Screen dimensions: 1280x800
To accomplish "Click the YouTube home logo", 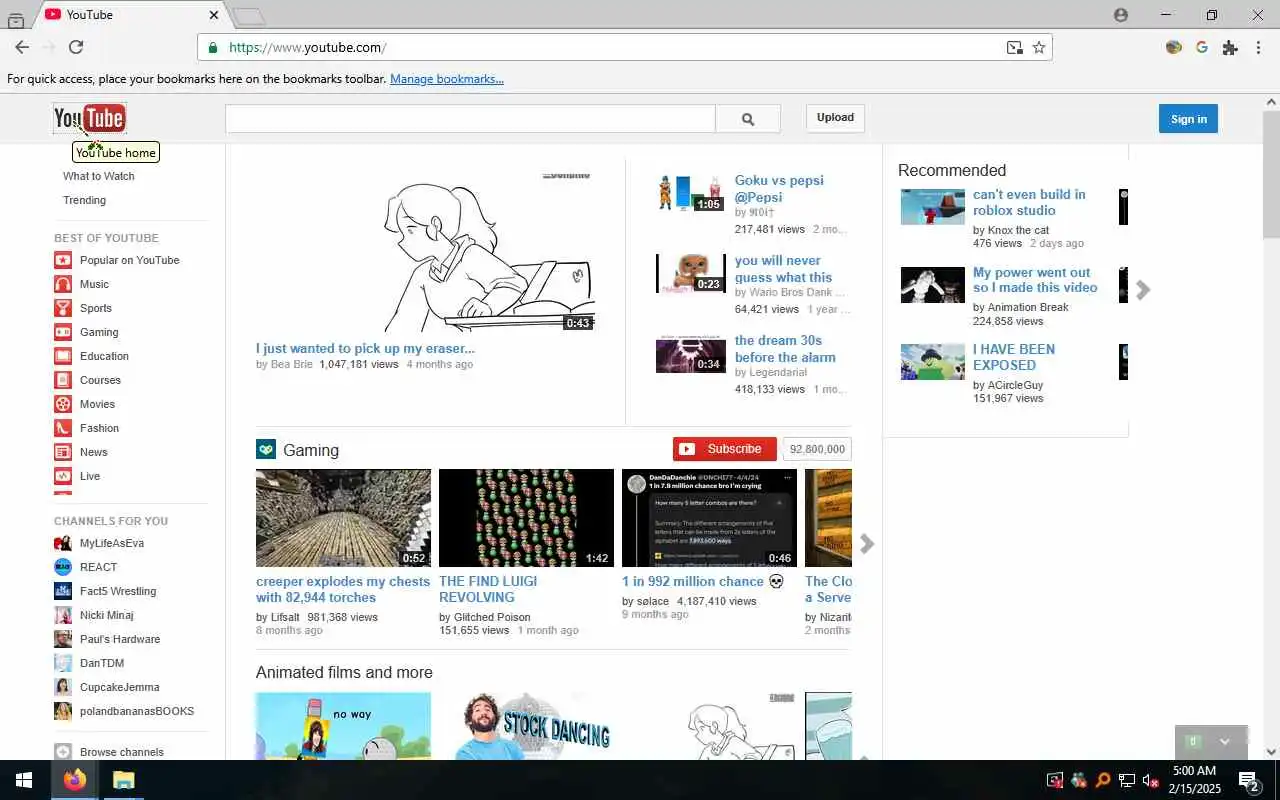I will 89,118.
